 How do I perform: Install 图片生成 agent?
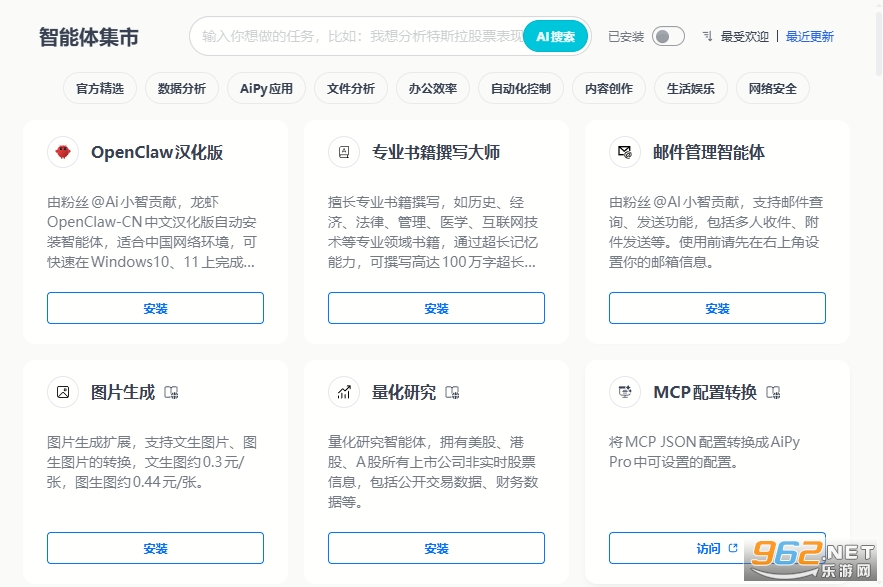(155, 548)
